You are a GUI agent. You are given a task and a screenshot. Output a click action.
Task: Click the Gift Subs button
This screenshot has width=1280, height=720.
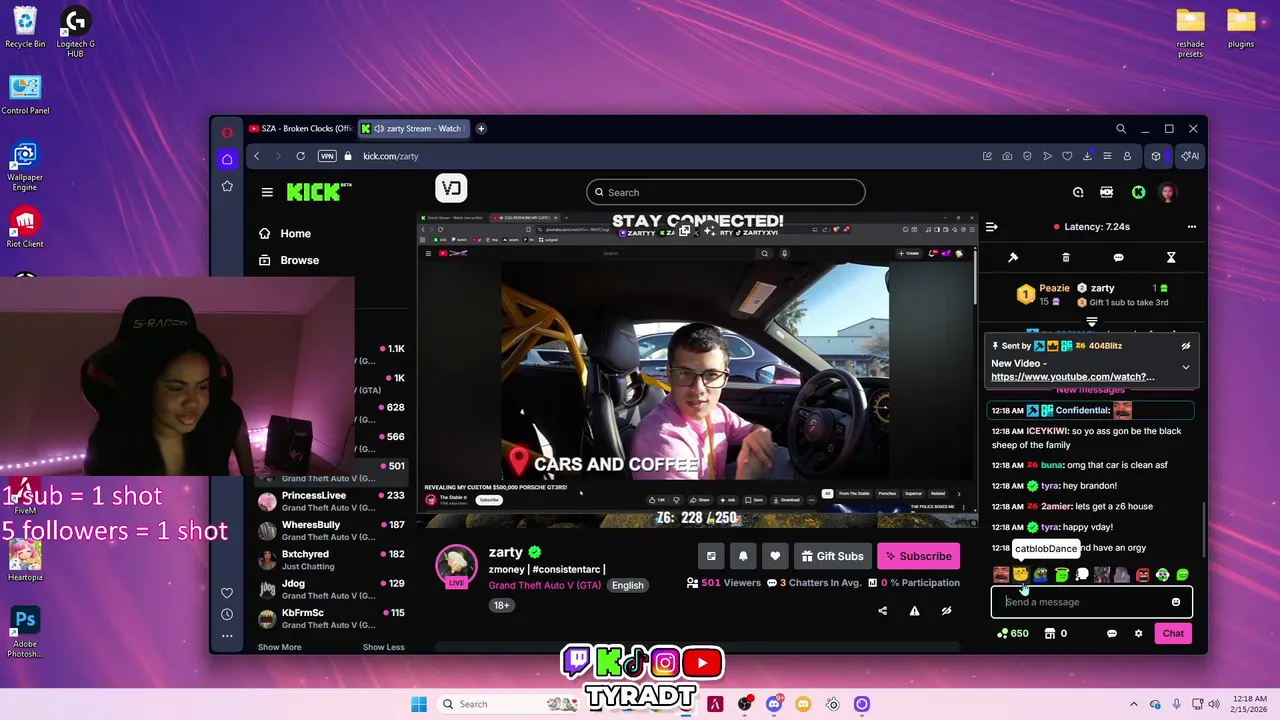point(832,556)
